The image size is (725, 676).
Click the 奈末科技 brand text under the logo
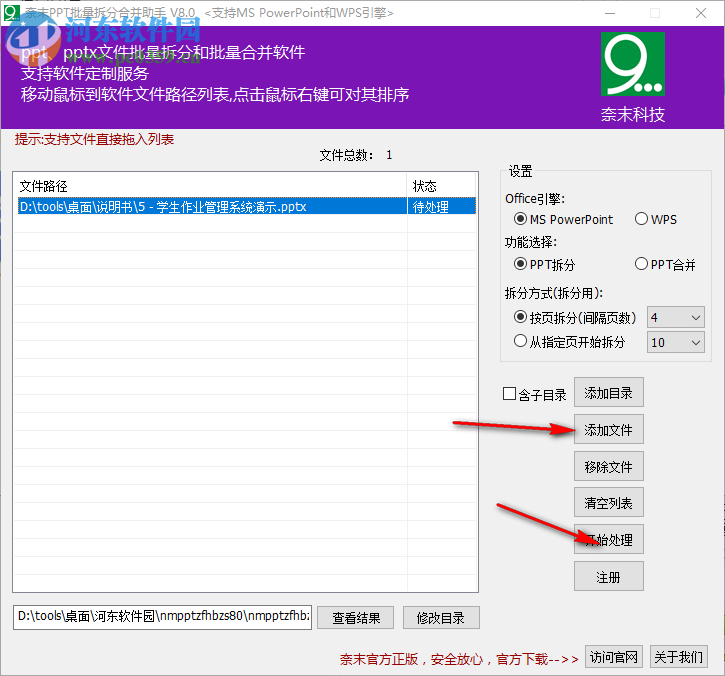pyautogui.click(x=633, y=114)
